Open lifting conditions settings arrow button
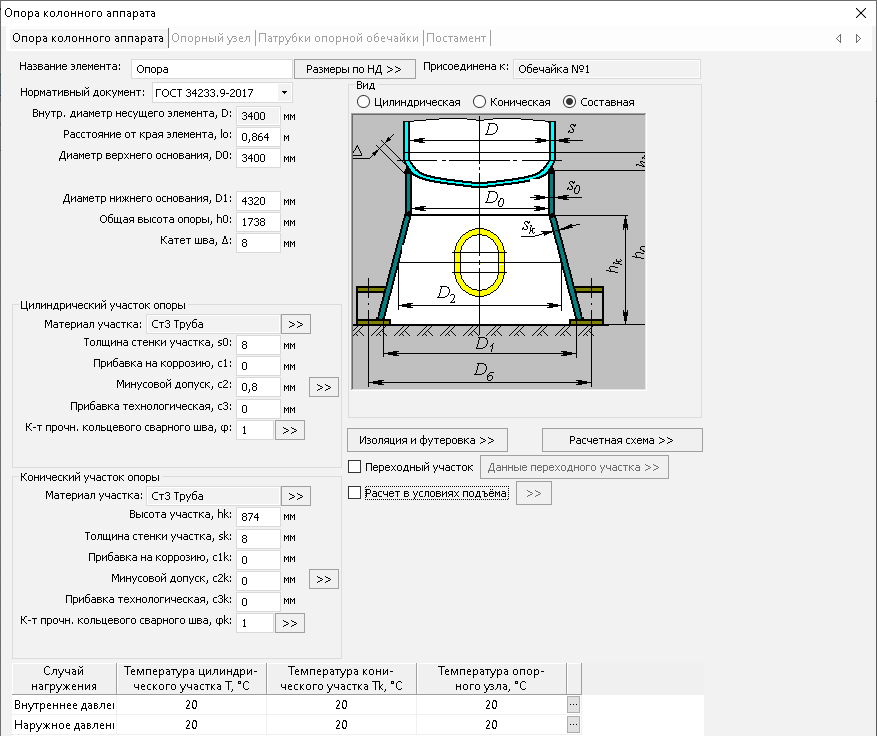The image size is (877, 736). point(534,493)
